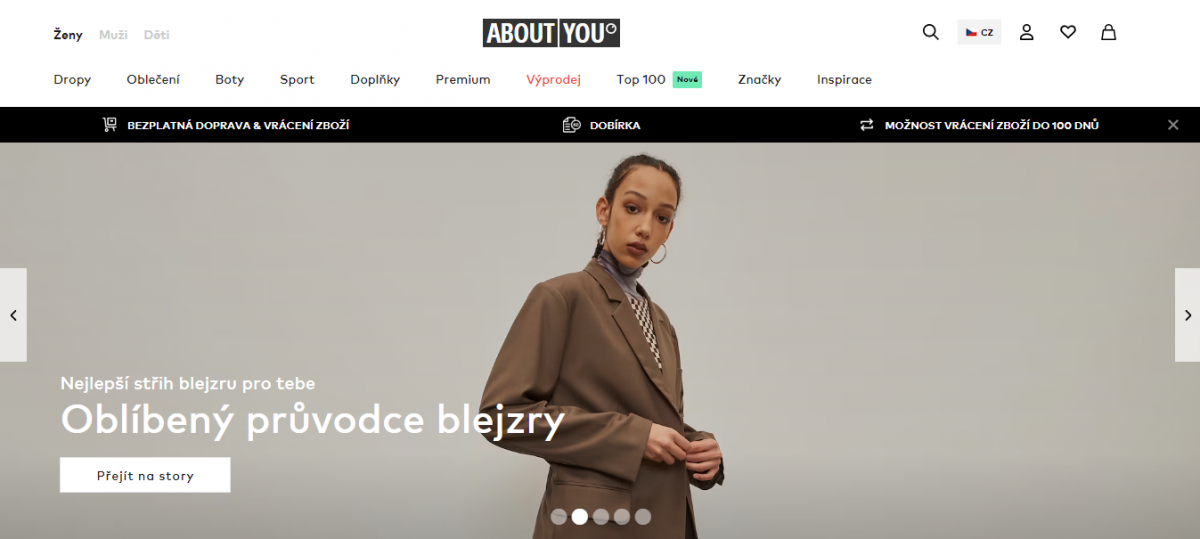Open the shopping bag icon
Image resolution: width=1200 pixels, height=539 pixels.
[x=1108, y=32]
